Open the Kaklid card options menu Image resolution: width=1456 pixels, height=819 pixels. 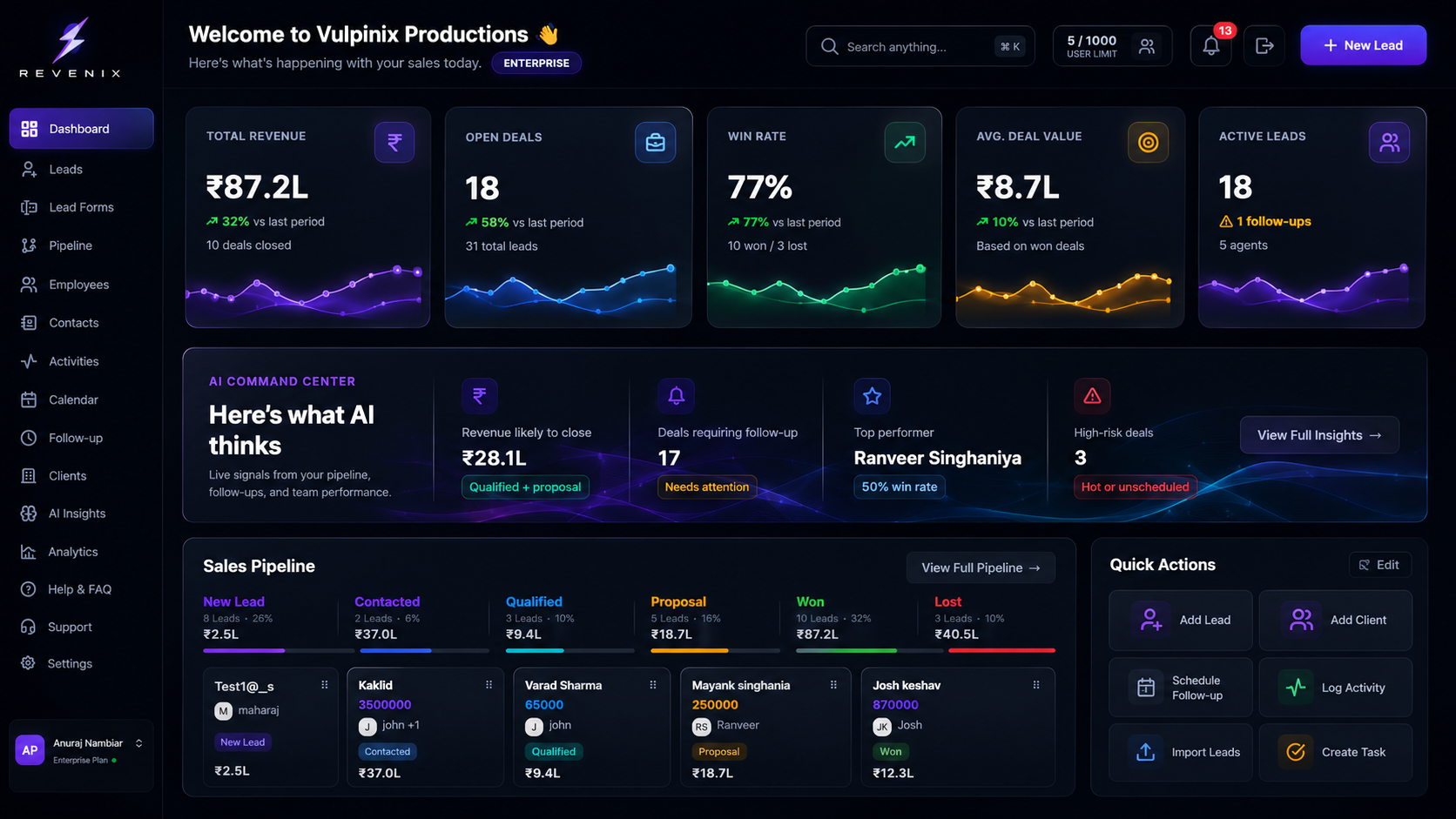(489, 685)
